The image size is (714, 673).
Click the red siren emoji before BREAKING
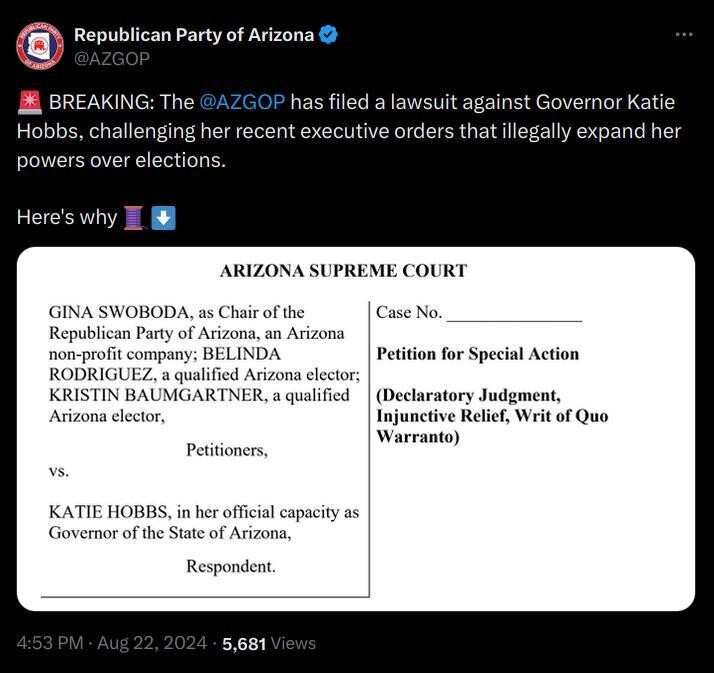(x=30, y=102)
